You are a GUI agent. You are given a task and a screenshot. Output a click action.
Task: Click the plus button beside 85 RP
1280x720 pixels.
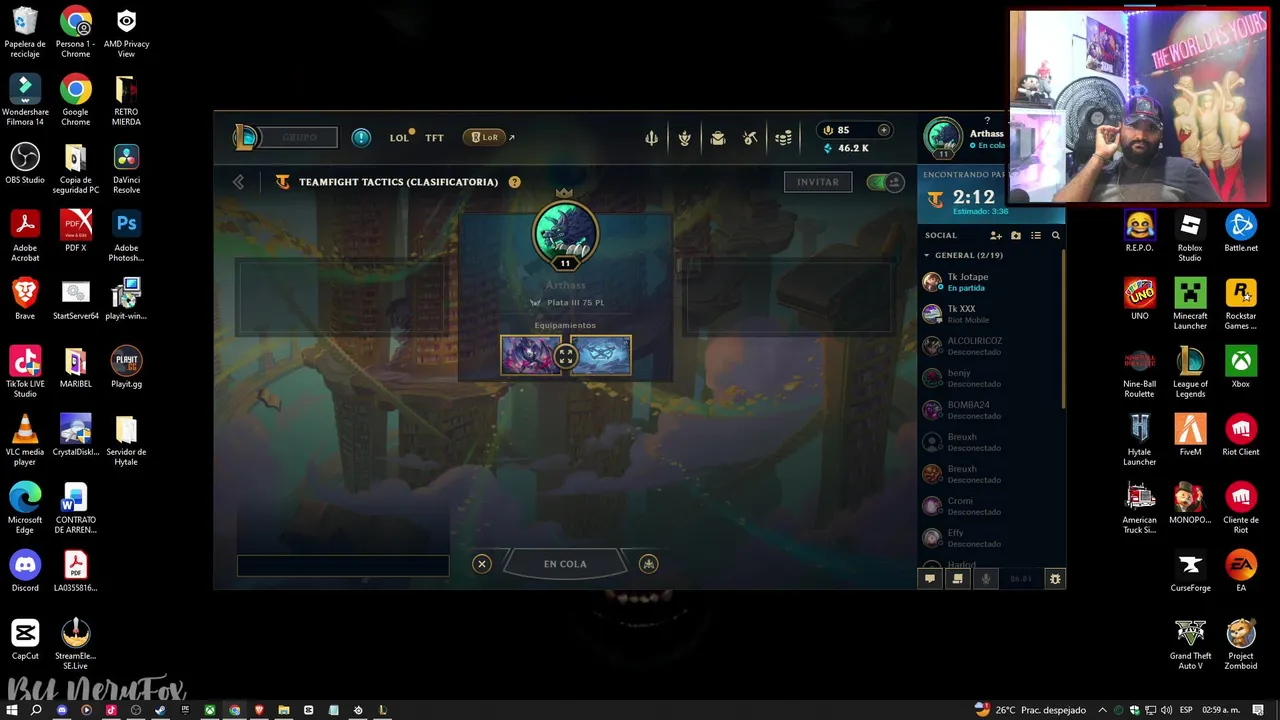[x=883, y=130]
